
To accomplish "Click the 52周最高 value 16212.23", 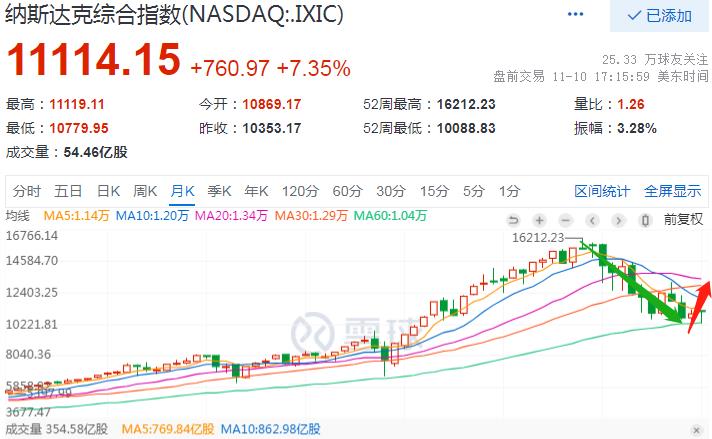I will coord(466,104).
